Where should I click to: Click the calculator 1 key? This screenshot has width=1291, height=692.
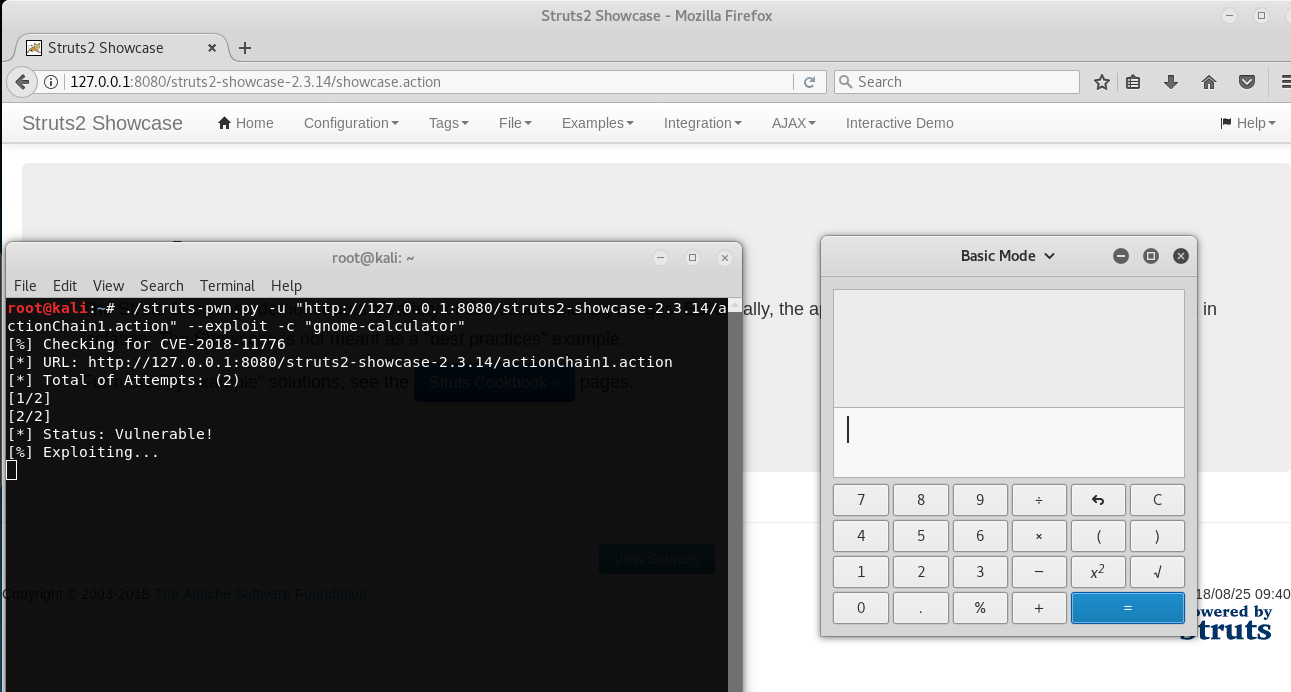click(861, 572)
